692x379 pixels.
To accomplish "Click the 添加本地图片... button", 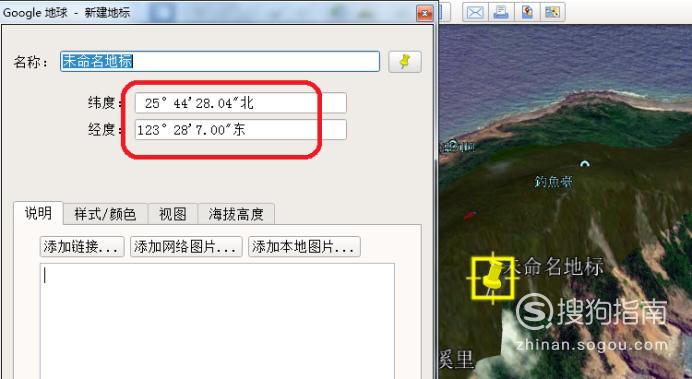I will (305, 247).
